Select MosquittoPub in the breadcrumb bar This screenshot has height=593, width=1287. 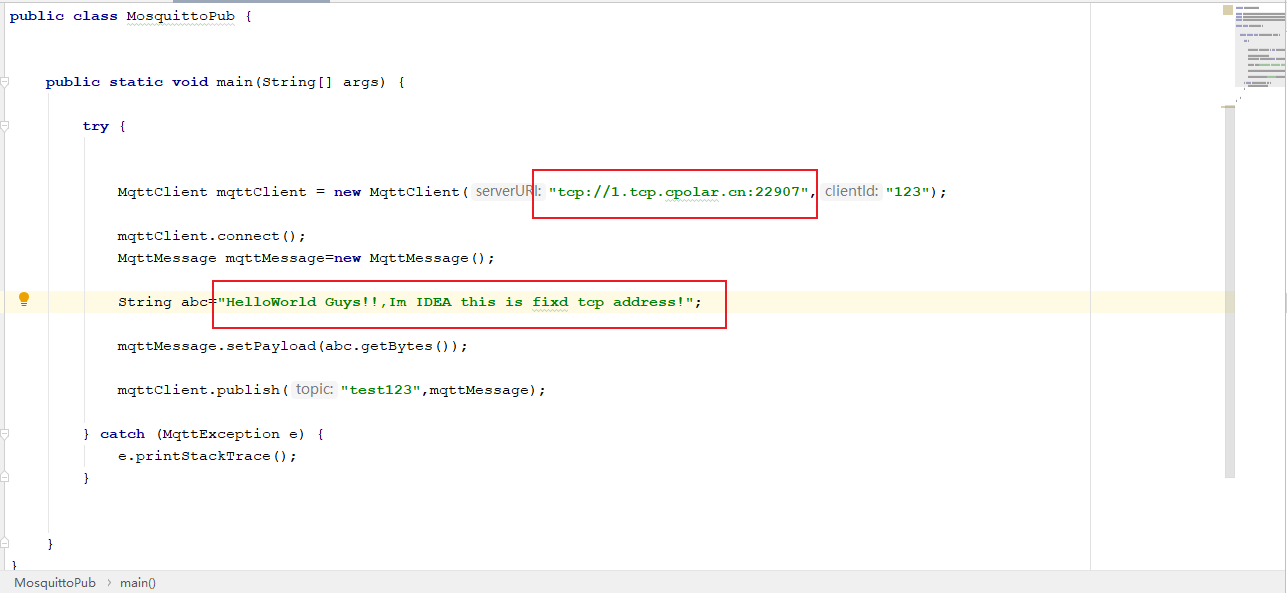[55, 582]
